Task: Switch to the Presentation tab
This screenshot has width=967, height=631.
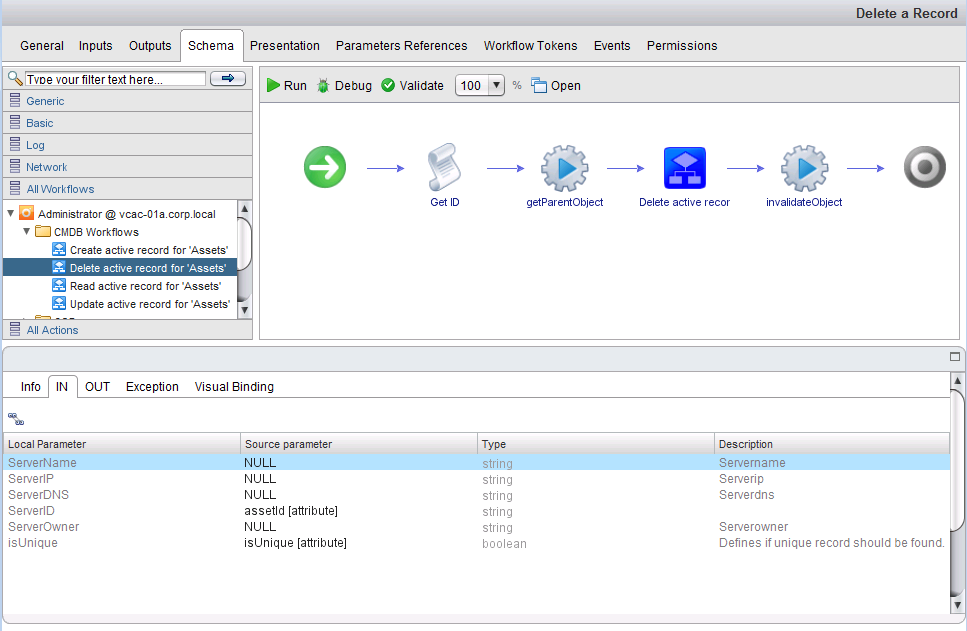Action: point(284,46)
